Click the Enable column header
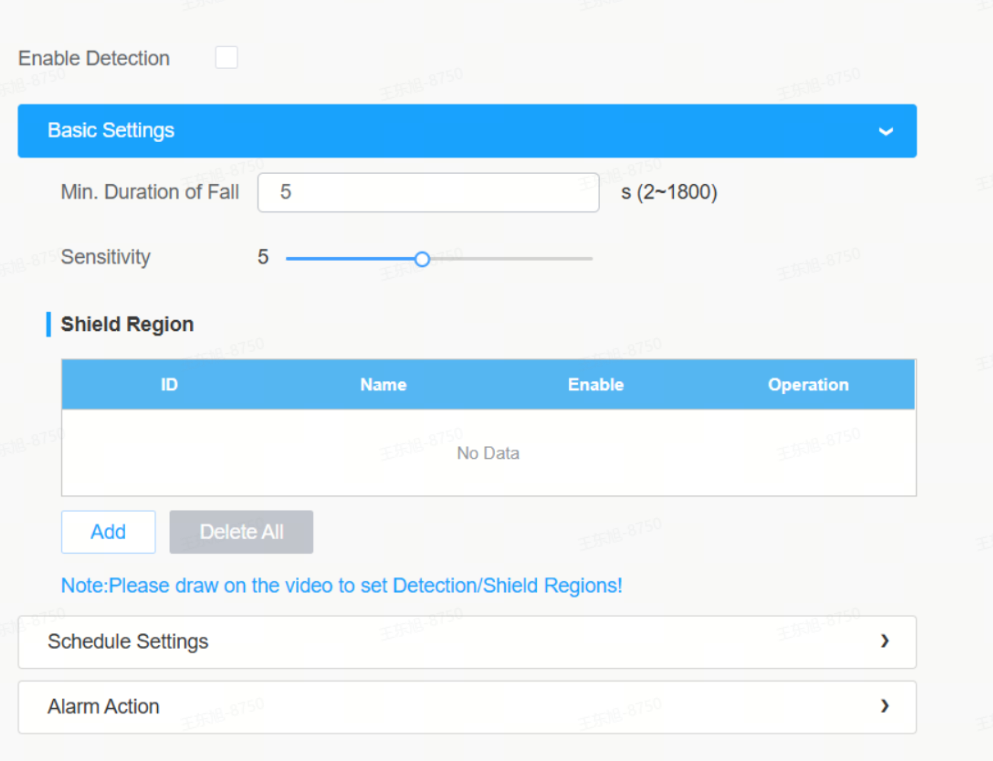 [596, 385]
